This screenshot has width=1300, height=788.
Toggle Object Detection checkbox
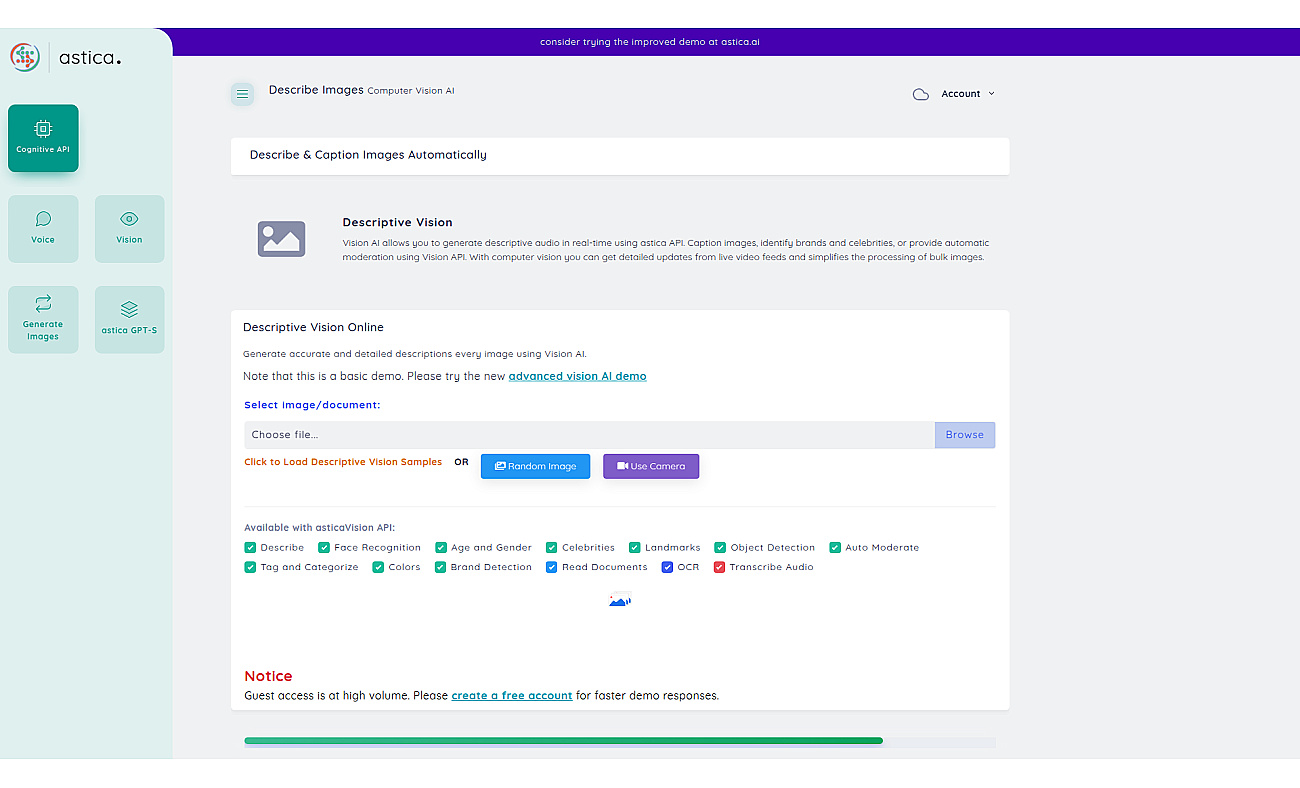[720, 548]
